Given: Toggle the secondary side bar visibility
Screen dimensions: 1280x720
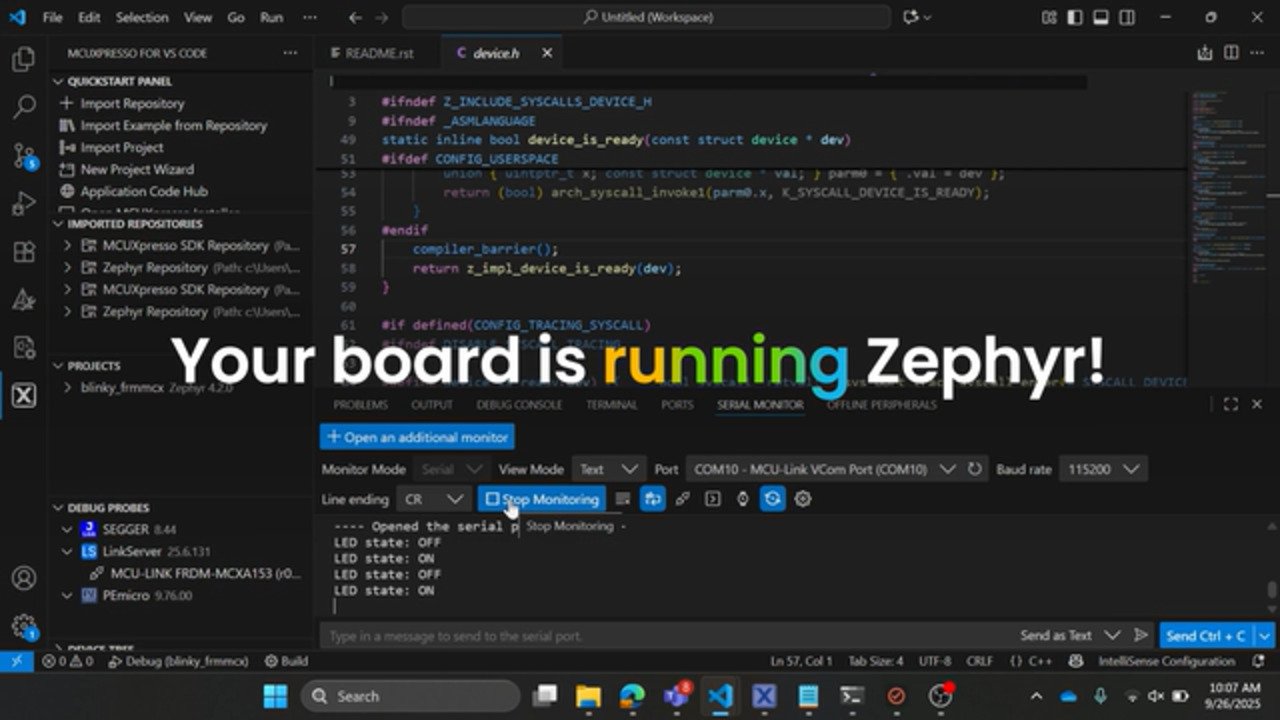Looking at the screenshot, I should click(x=1127, y=17).
